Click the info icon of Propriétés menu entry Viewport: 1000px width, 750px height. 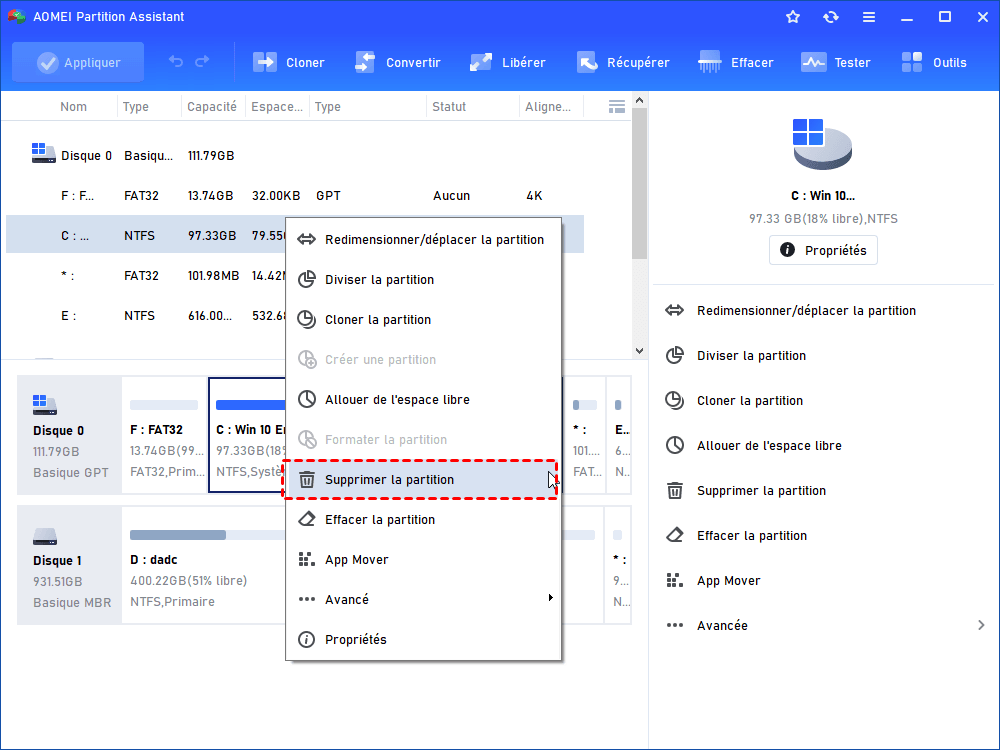(307, 639)
